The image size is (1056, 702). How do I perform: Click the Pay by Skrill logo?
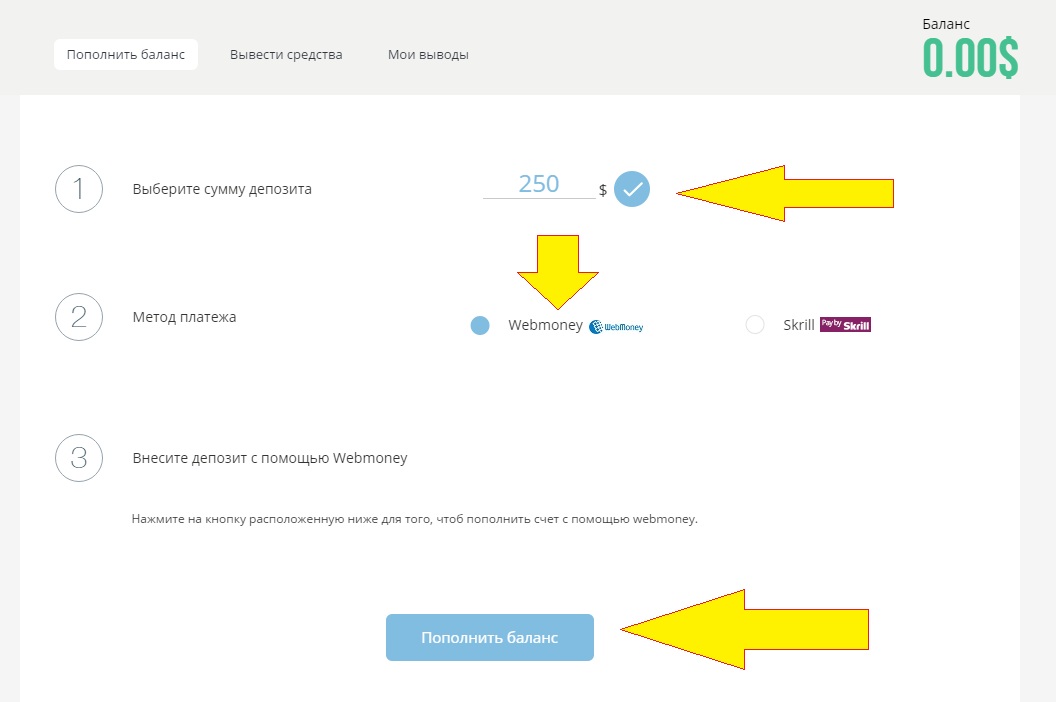point(845,325)
